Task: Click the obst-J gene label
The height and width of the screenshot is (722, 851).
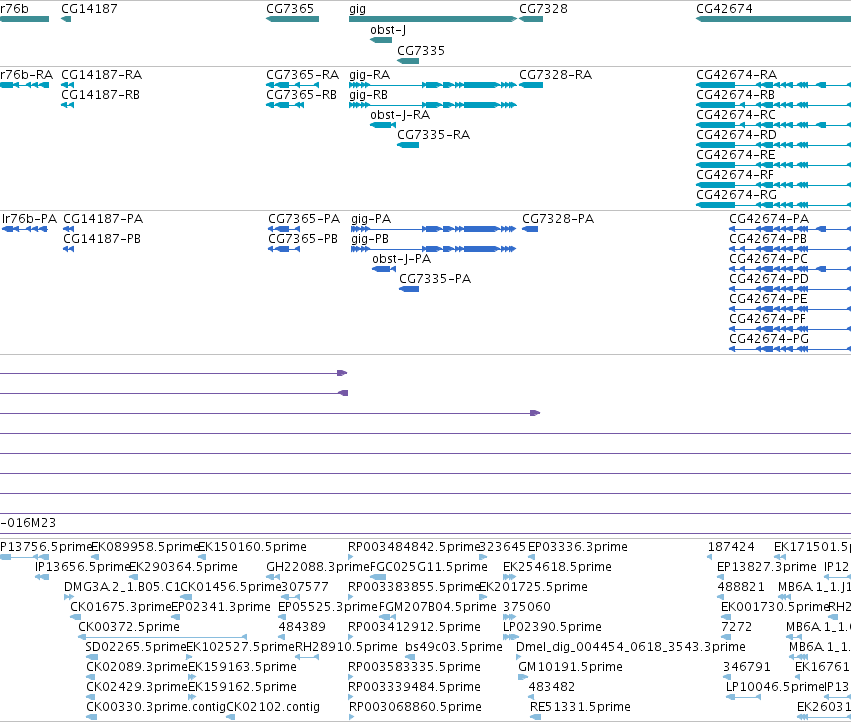Action: (x=388, y=30)
